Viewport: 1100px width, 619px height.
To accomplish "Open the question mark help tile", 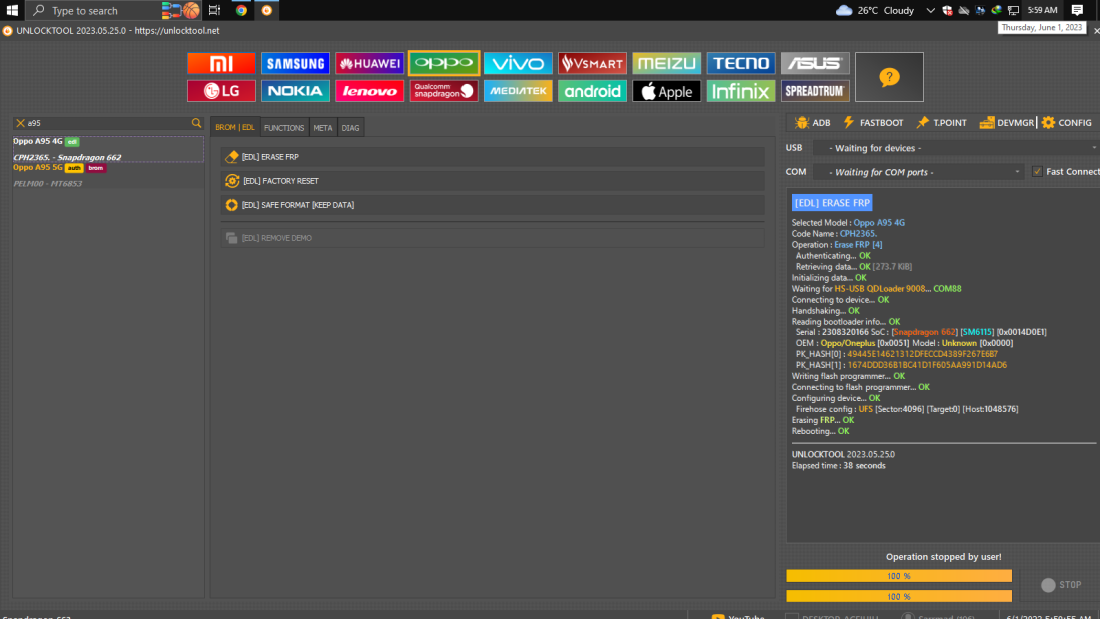I will click(x=890, y=77).
